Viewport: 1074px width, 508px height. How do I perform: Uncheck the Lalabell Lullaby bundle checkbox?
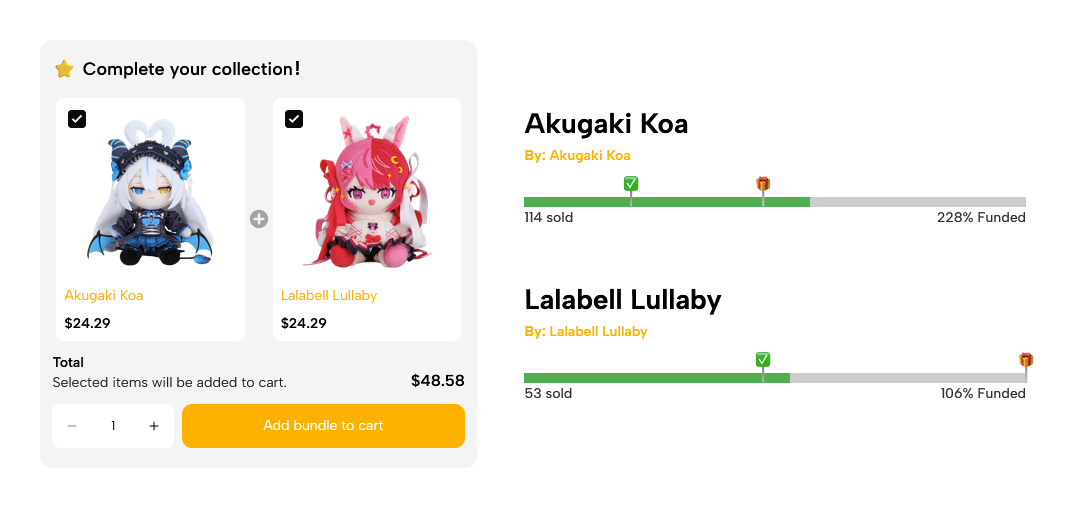pos(294,119)
